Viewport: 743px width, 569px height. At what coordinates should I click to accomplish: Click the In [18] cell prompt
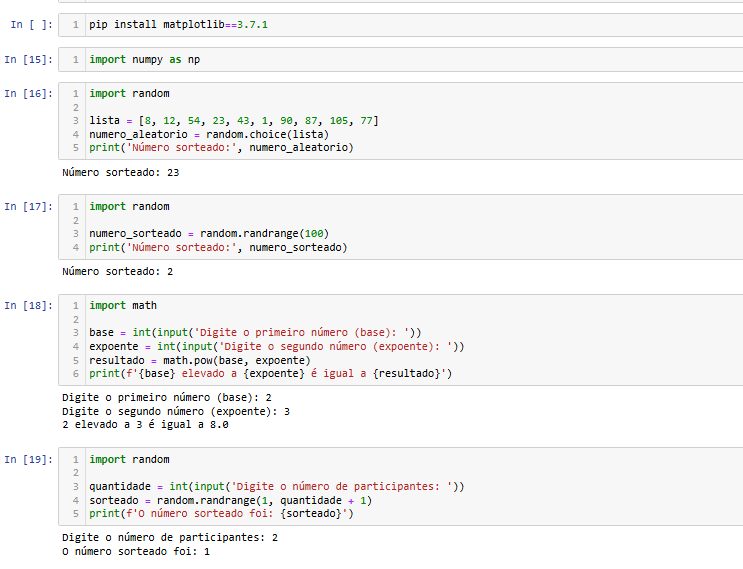pos(28,306)
